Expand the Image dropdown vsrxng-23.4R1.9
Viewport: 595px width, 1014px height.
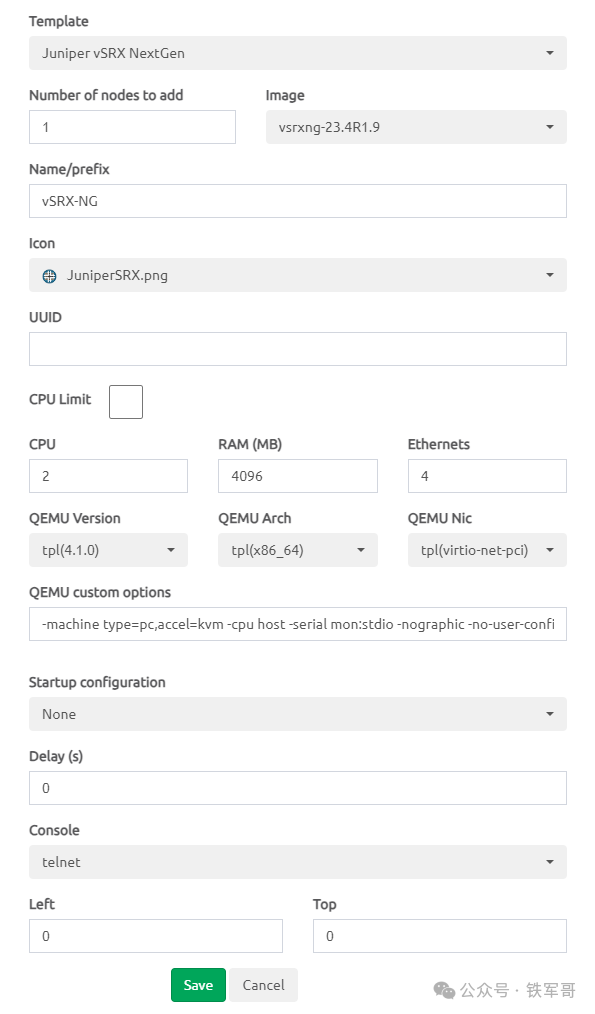click(x=416, y=127)
